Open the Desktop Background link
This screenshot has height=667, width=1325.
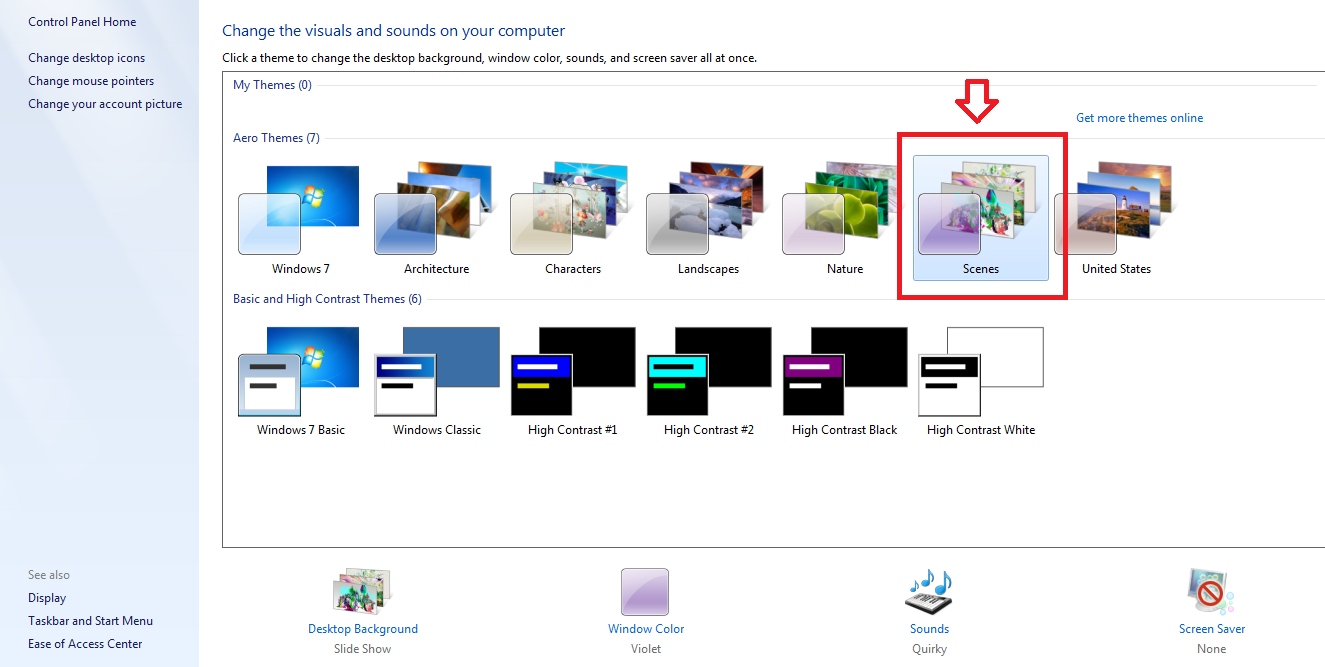(363, 629)
